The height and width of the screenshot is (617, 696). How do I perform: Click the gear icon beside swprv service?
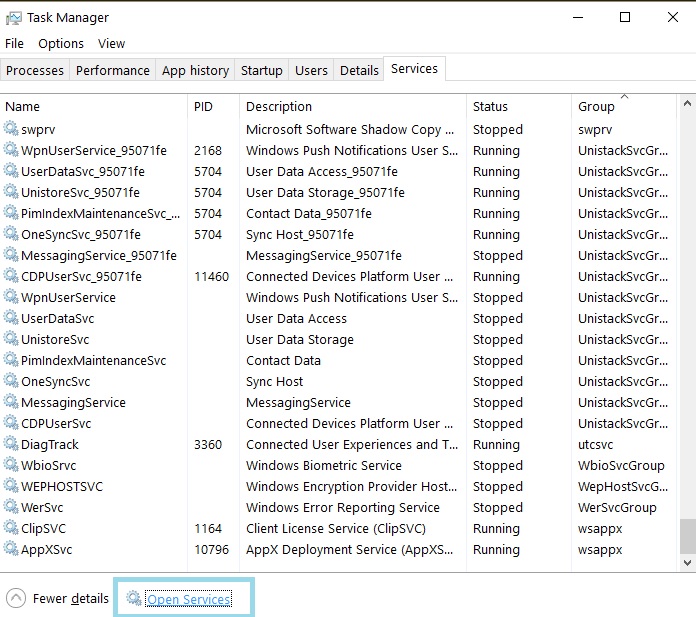[x=11, y=129]
